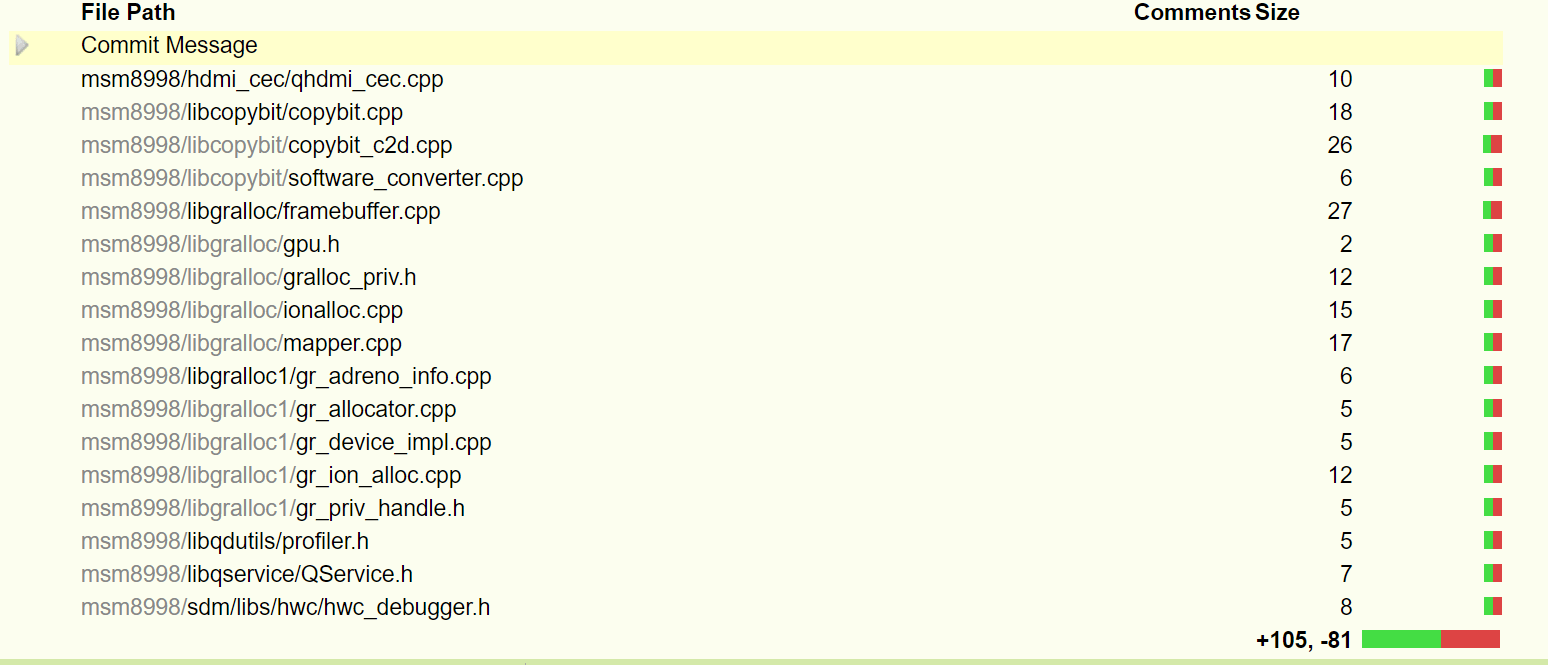
Task: Open gr_ion_alloc.cpp file link
Action: click(x=271, y=475)
